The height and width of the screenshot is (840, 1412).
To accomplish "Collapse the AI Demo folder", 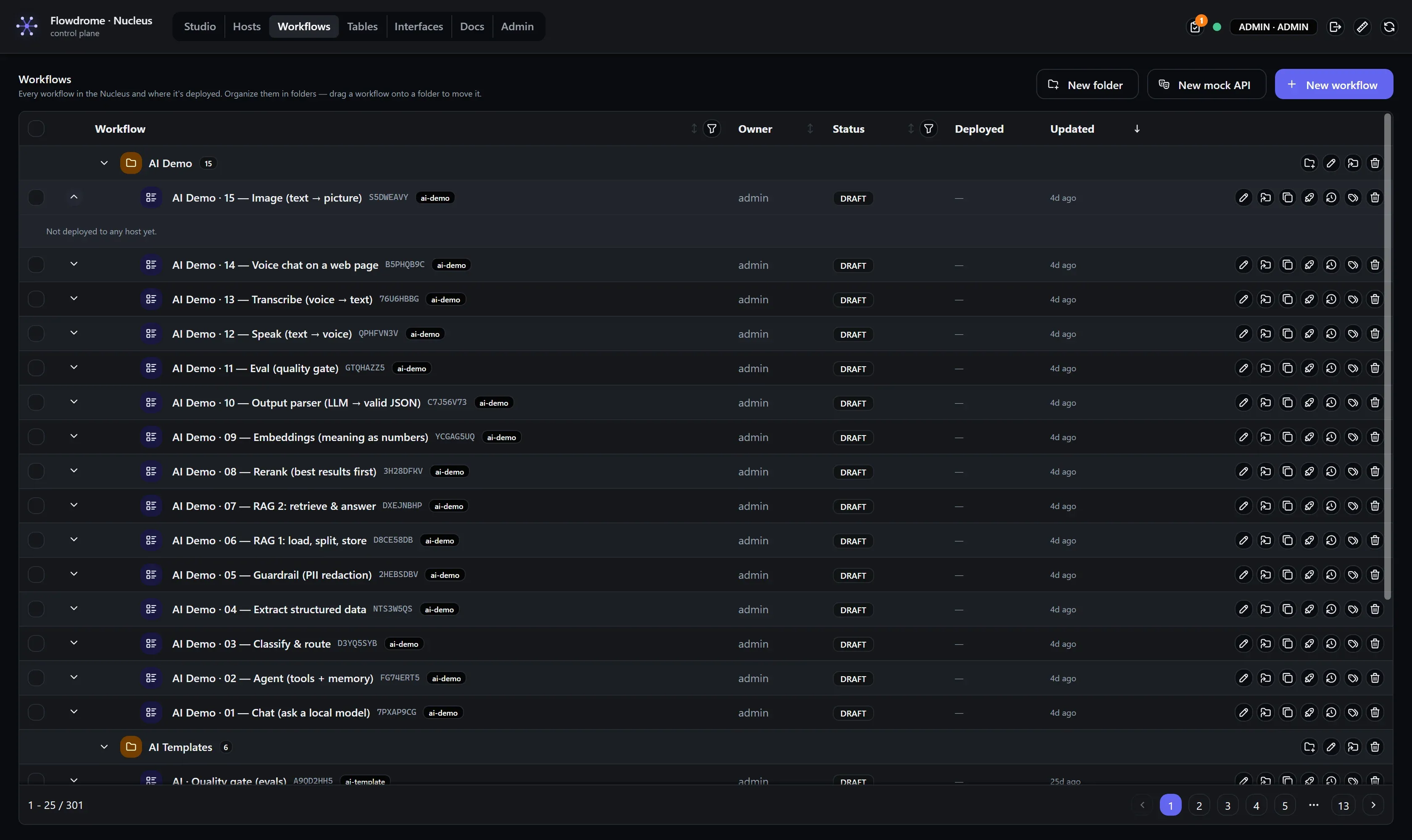I will point(104,163).
